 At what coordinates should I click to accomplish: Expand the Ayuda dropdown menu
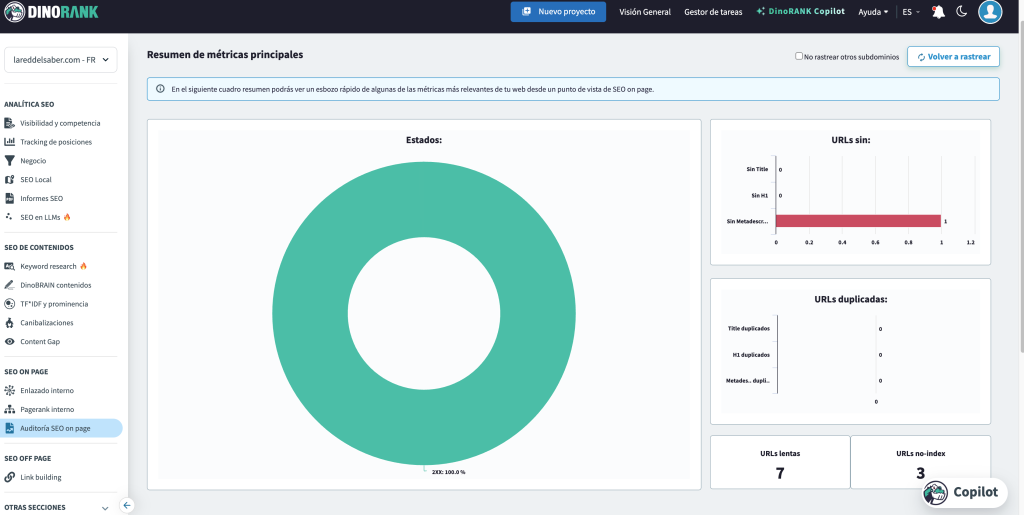pyautogui.click(x=873, y=12)
